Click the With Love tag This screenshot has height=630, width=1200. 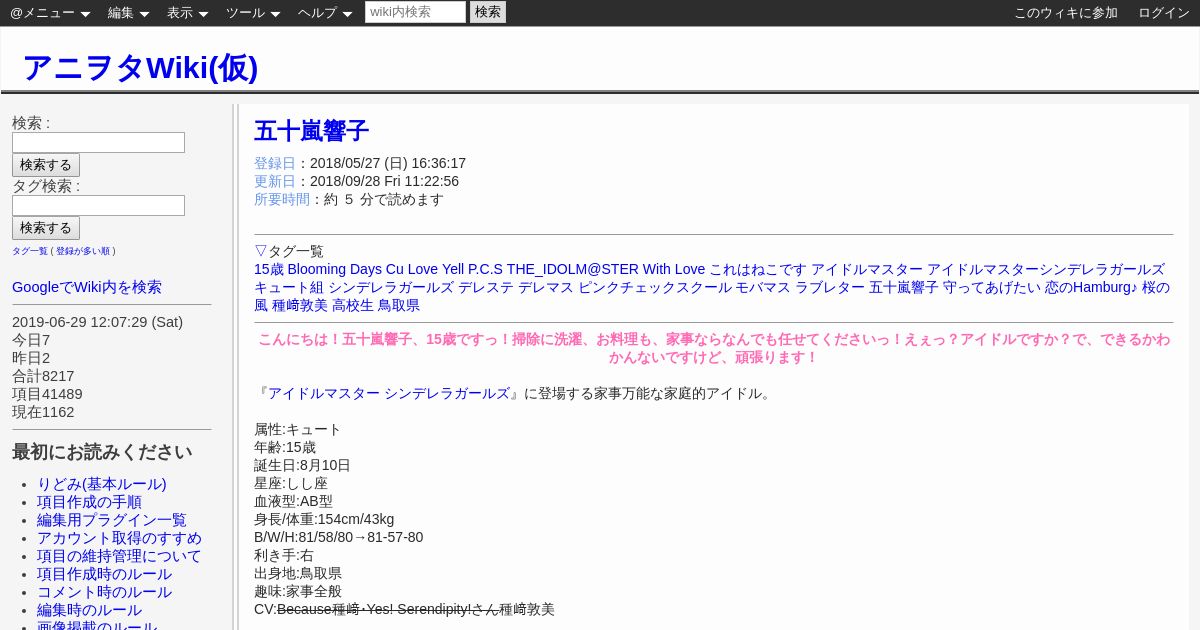674,269
